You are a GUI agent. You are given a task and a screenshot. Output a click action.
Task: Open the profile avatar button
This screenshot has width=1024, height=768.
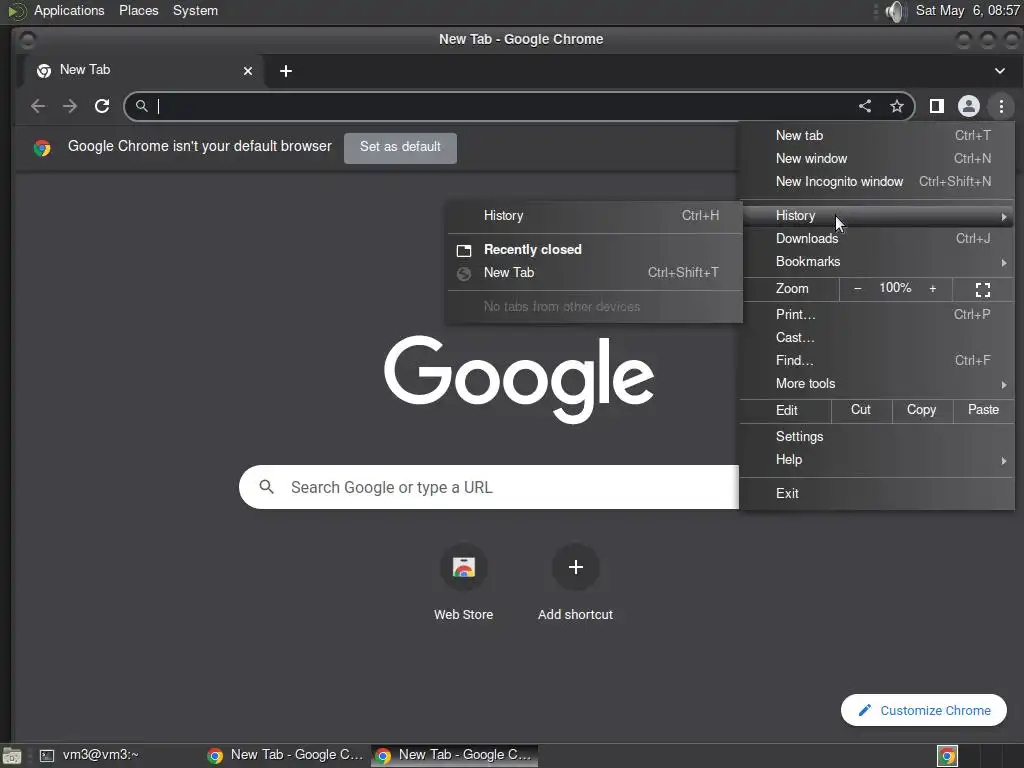(x=968, y=106)
